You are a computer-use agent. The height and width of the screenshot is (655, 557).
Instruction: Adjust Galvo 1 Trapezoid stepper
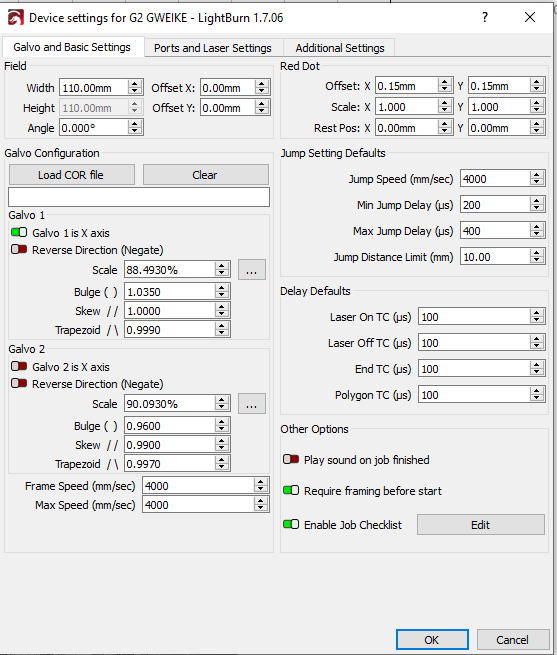222,330
